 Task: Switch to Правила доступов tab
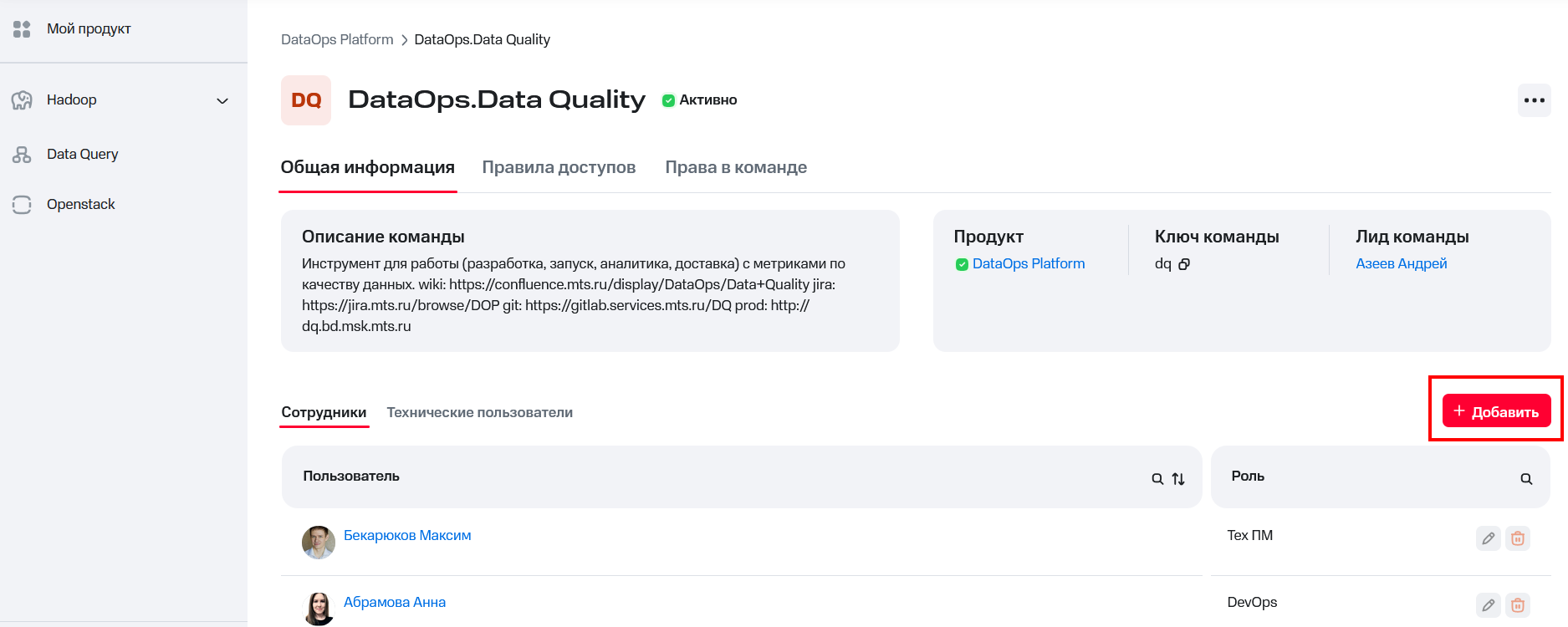click(x=559, y=167)
